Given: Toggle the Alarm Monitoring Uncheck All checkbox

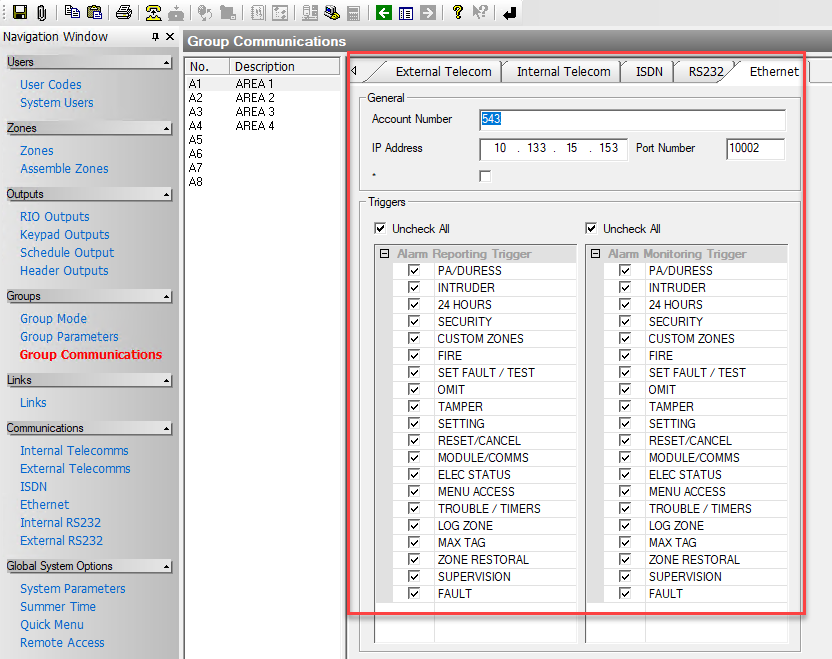Looking at the screenshot, I should [592, 229].
